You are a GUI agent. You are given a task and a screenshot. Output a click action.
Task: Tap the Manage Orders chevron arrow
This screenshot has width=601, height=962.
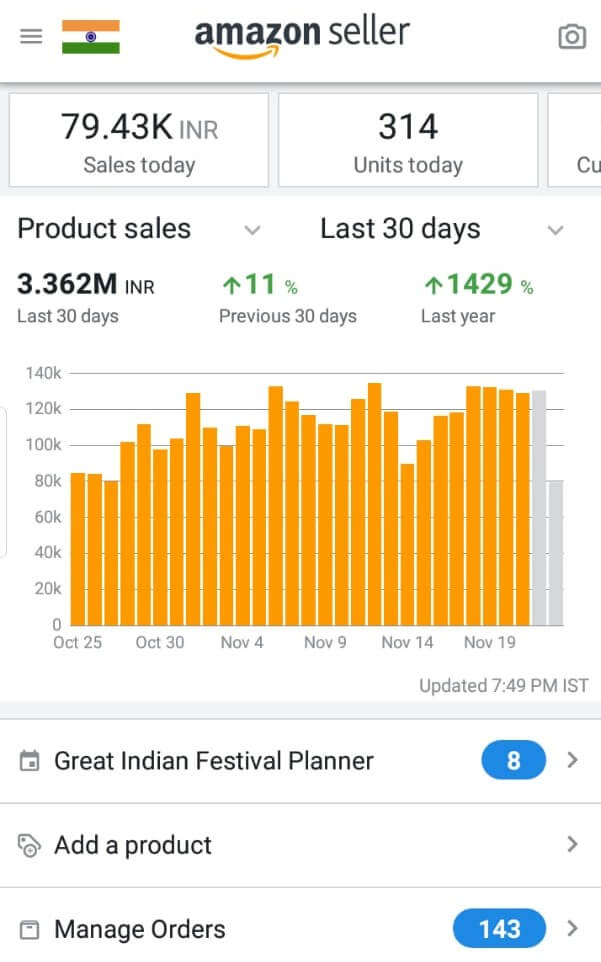tap(572, 929)
